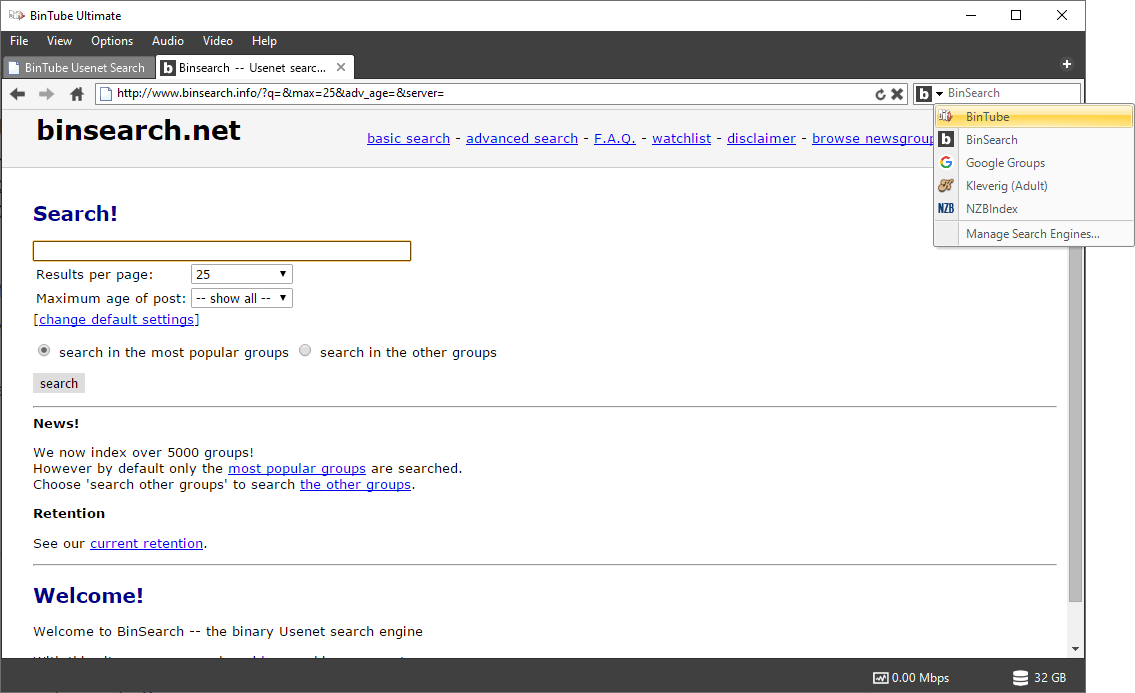Open the browse newsgroups link

(873, 138)
